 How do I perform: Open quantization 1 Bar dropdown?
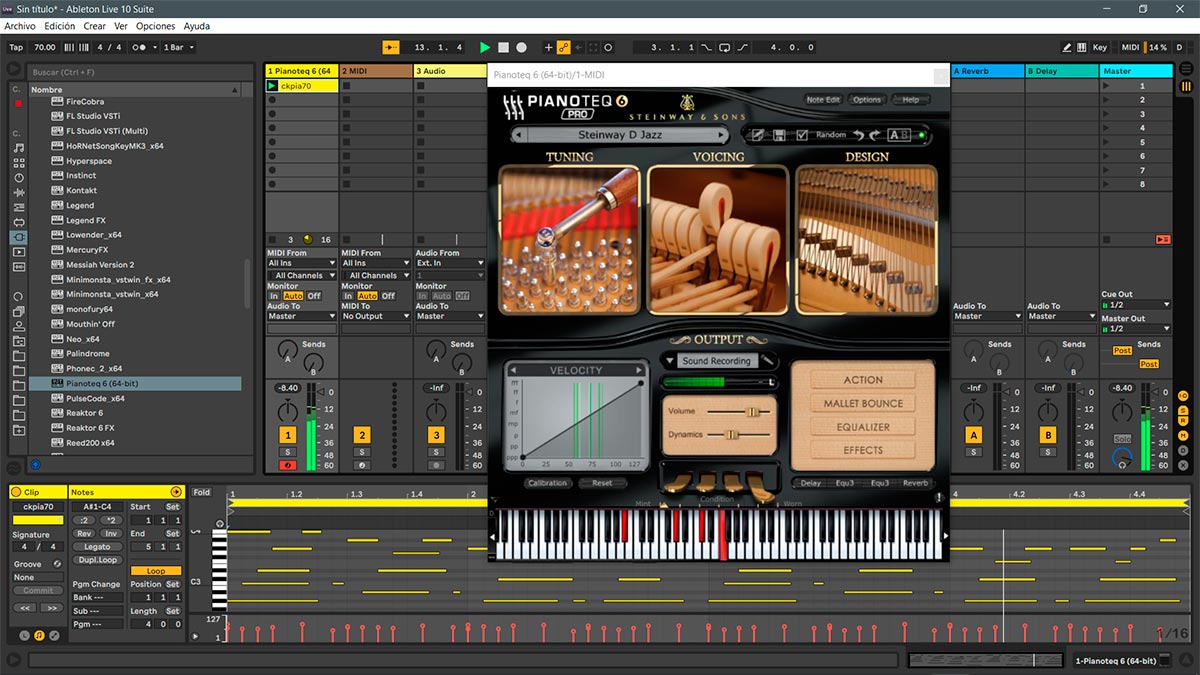pyautogui.click(x=178, y=47)
